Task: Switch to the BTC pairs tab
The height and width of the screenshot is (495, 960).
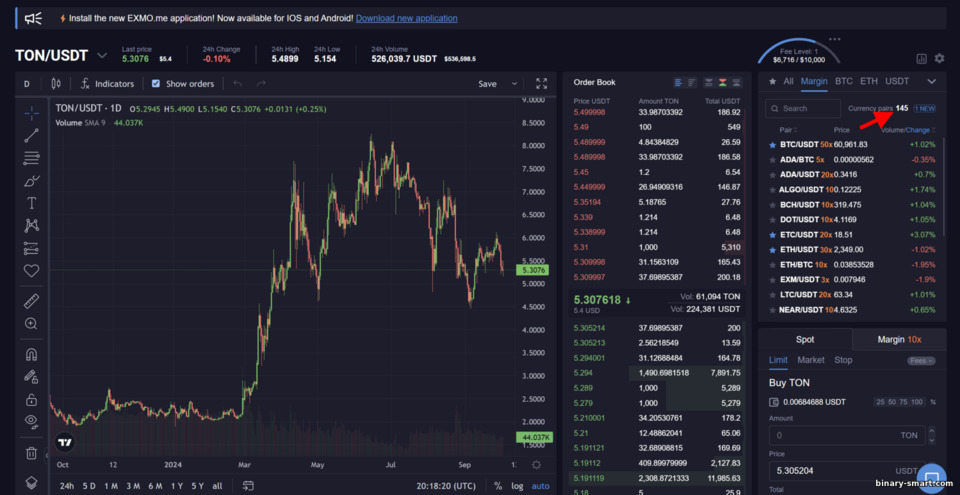Action: 844,81
